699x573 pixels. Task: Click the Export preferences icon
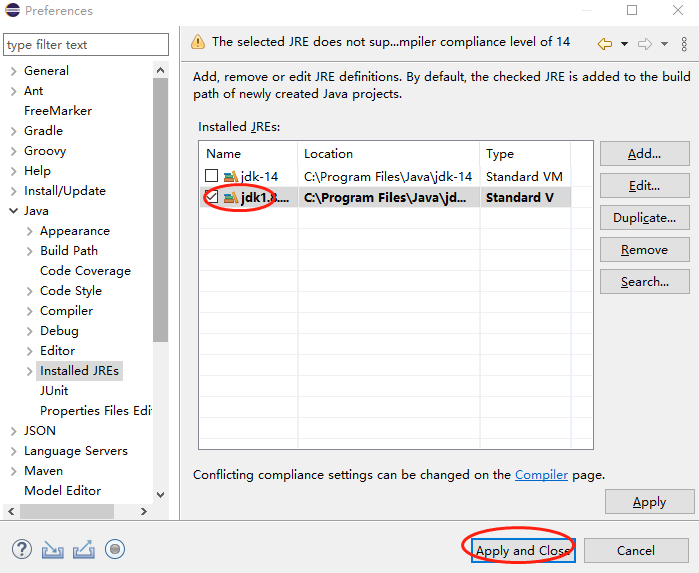pos(84,549)
